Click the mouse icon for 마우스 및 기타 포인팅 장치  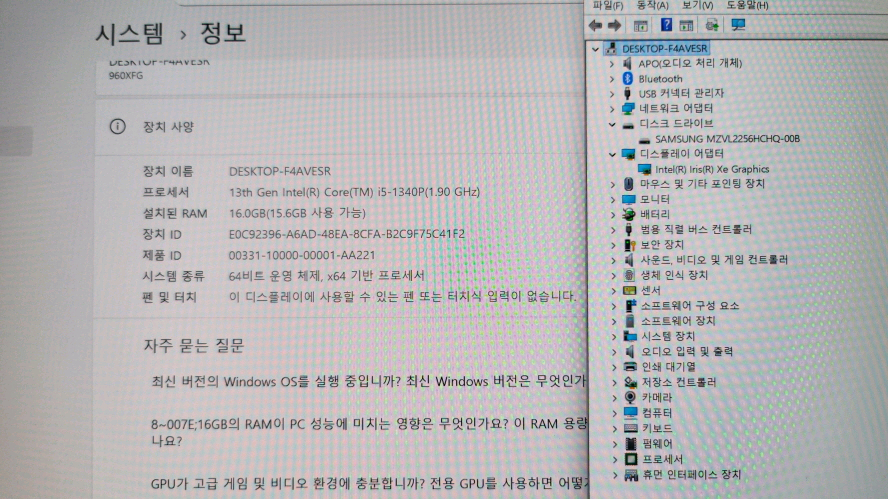tap(629, 184)
